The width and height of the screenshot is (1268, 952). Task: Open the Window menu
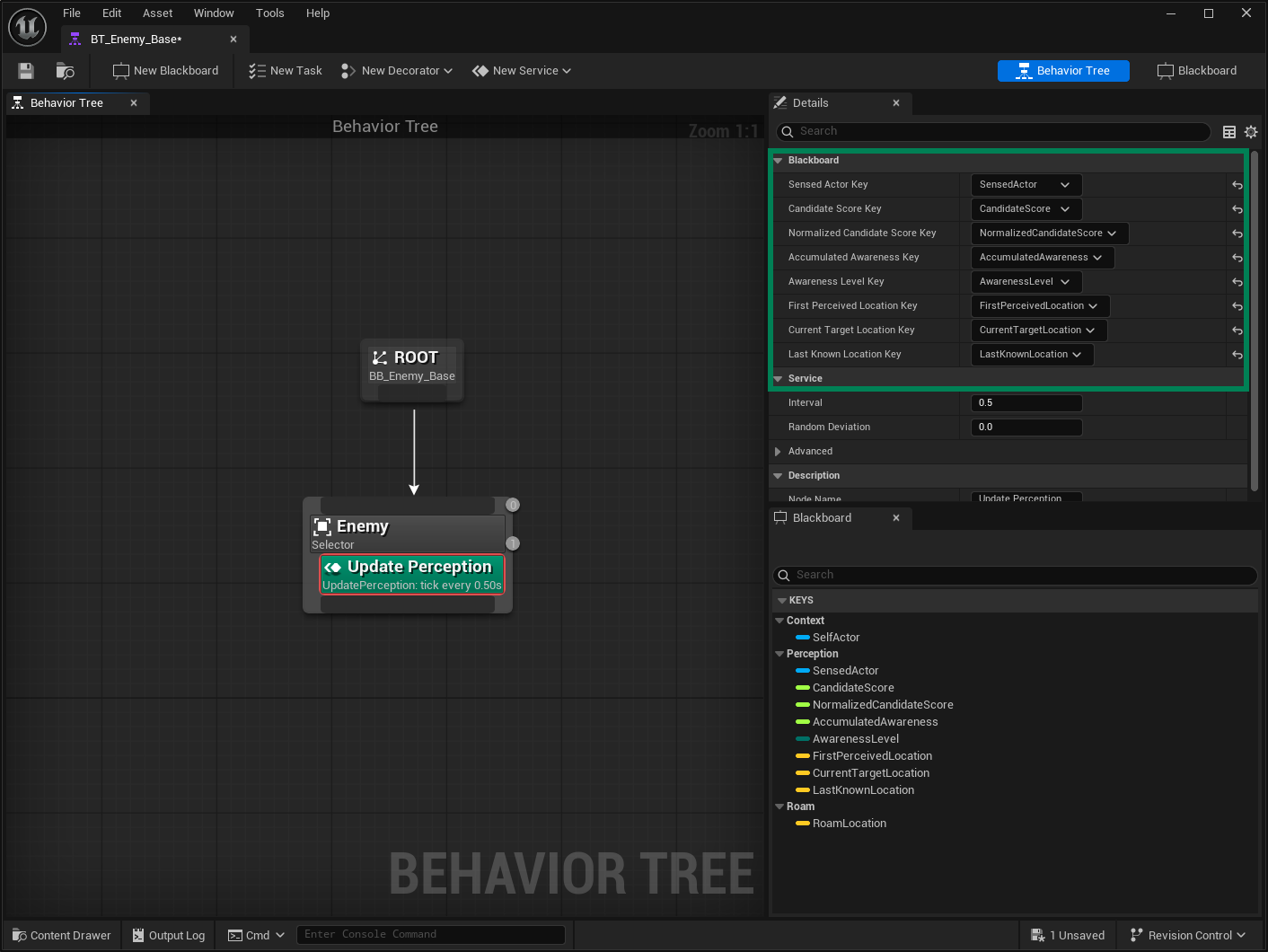click(x=214, y=13)
